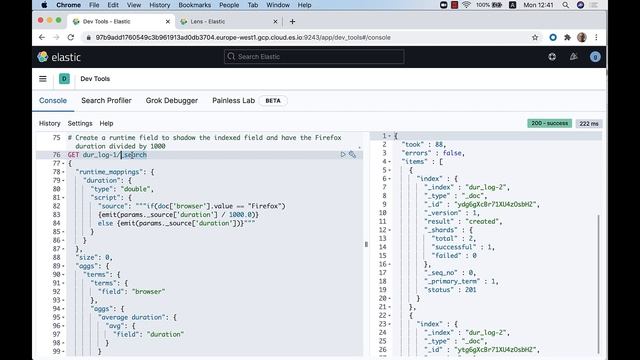The width and height of the screenshot is (640, 360).
Task: Open the View menu in menu bar
Action: tap(133, 5)
